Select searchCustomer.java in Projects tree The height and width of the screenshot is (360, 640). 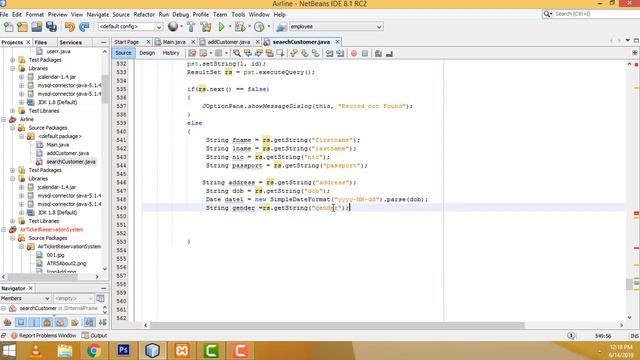71,162
